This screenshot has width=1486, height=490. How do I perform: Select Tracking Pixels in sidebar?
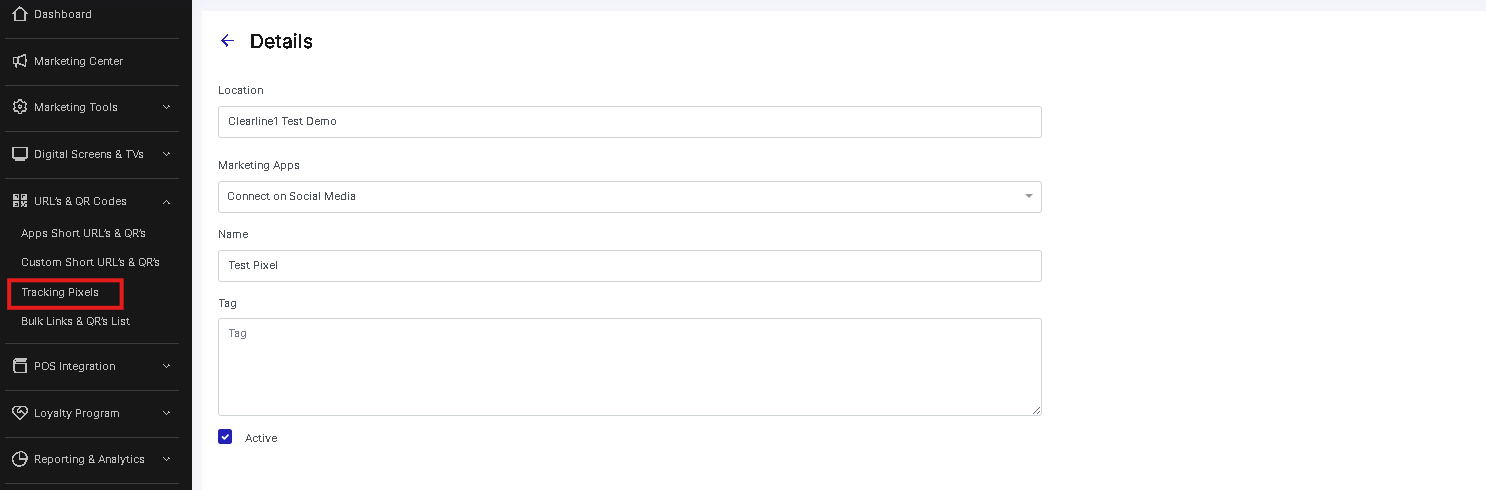click(x=60, y=292)
